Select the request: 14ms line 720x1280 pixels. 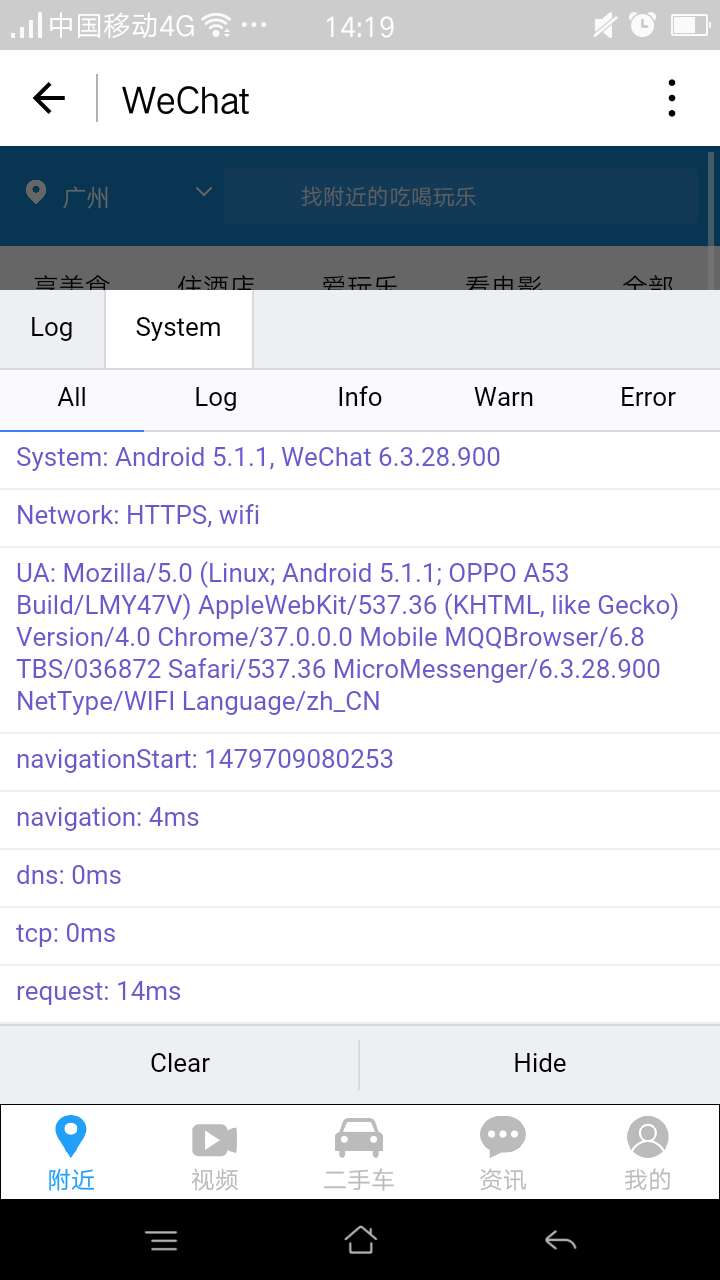point(360,992)
